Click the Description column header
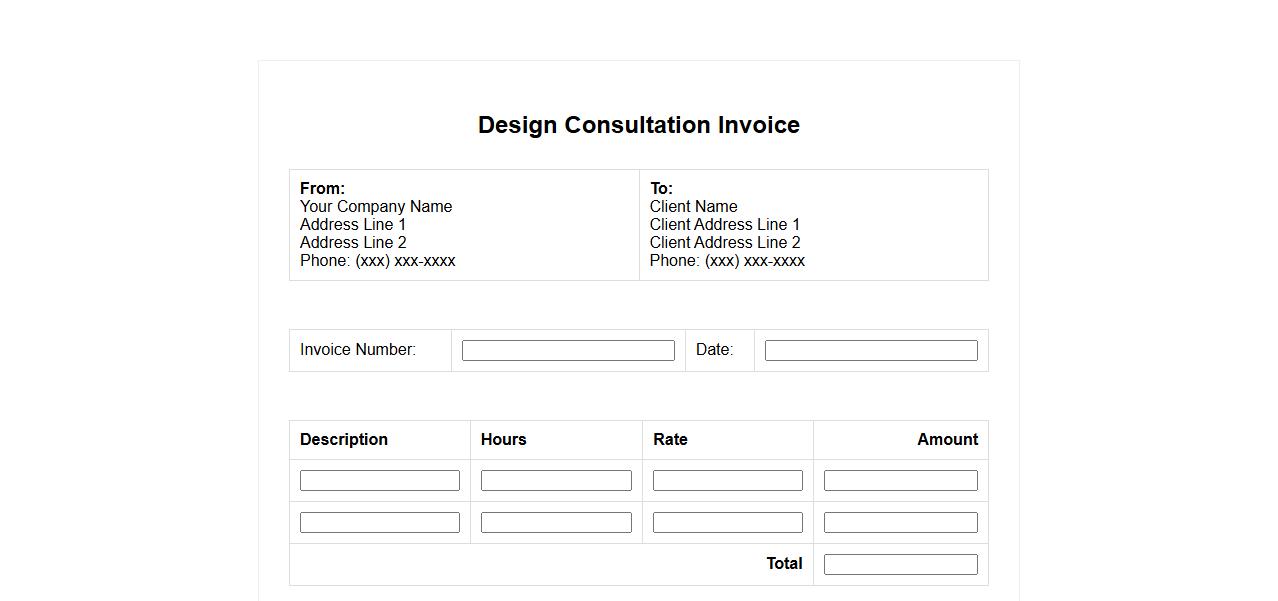 [x=344, y=440]
